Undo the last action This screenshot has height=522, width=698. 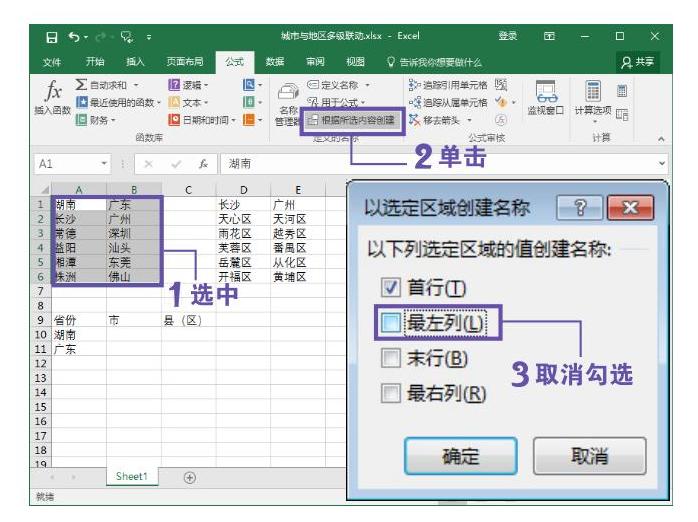pos(74,37)
